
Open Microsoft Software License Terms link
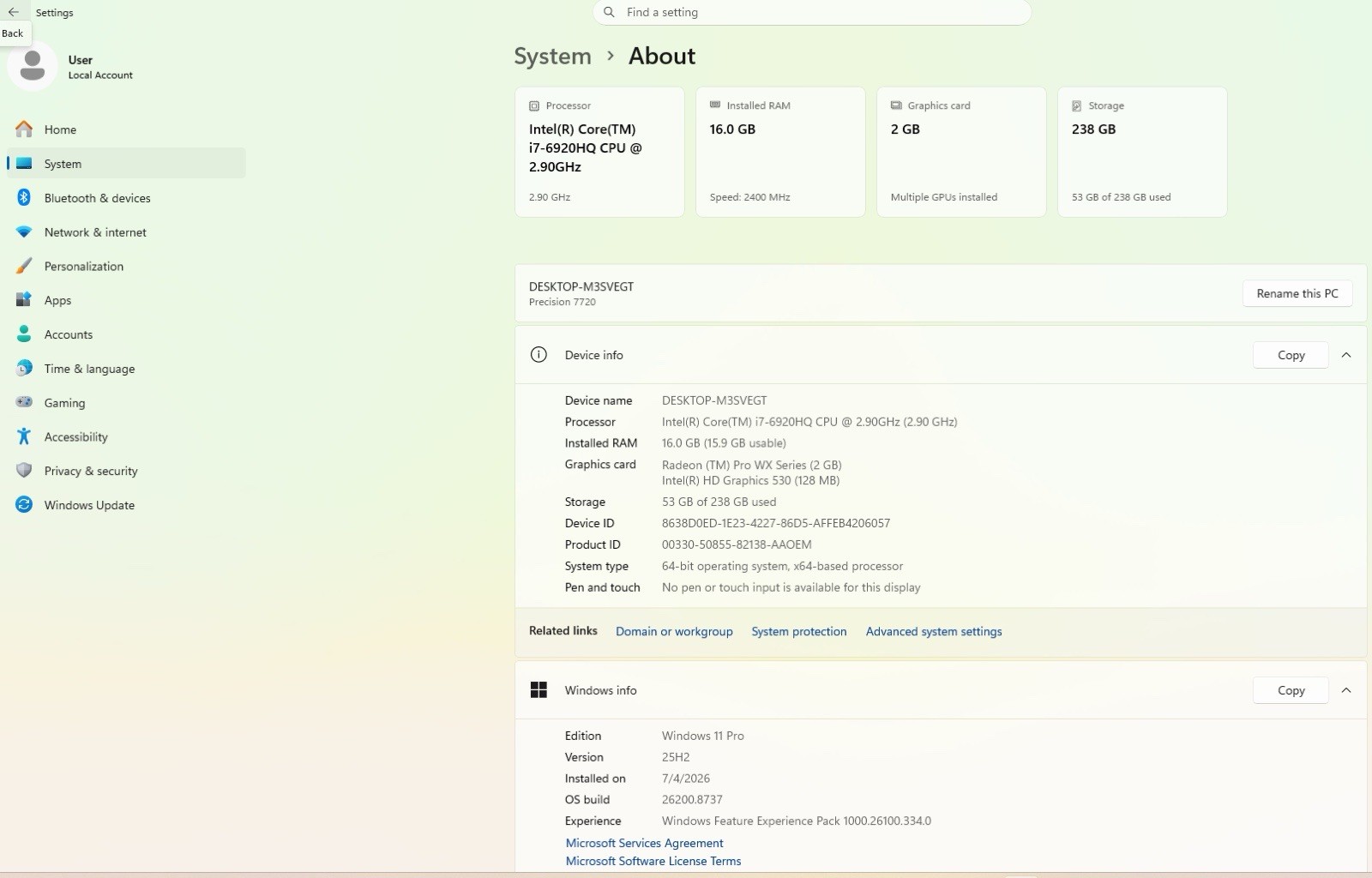click(653, 862)
